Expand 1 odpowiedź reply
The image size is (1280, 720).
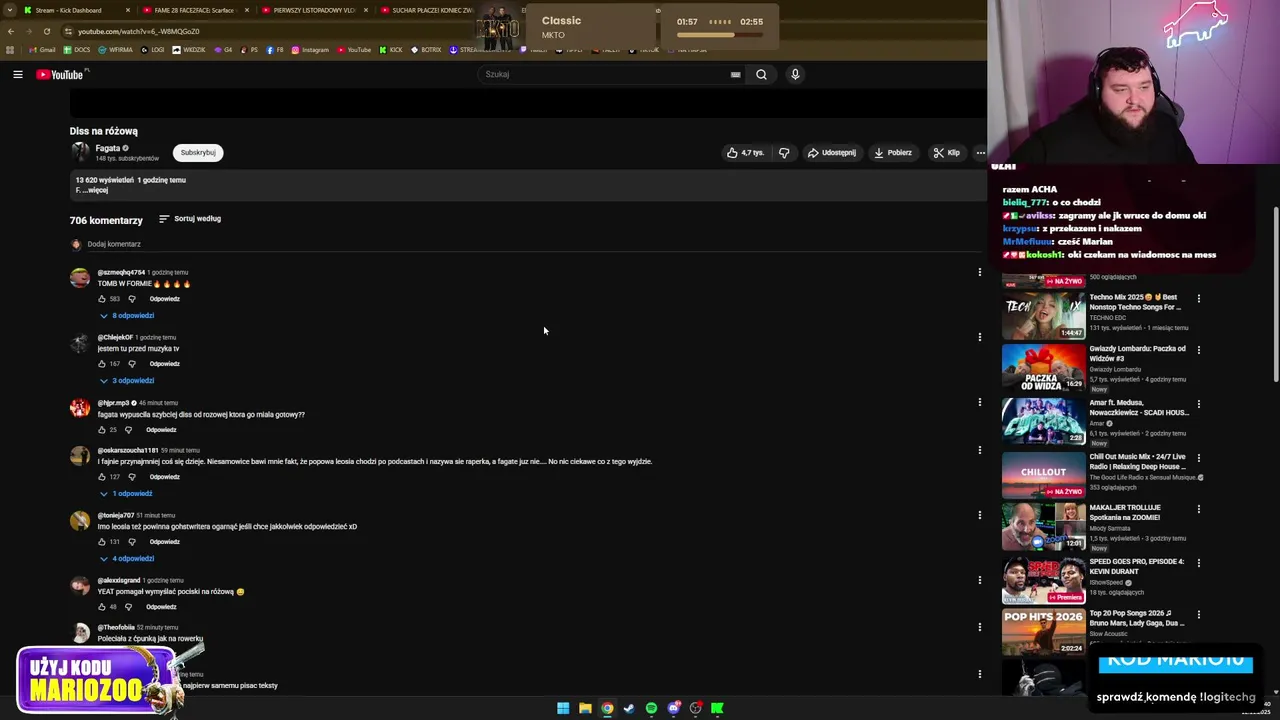click(126, 494)
